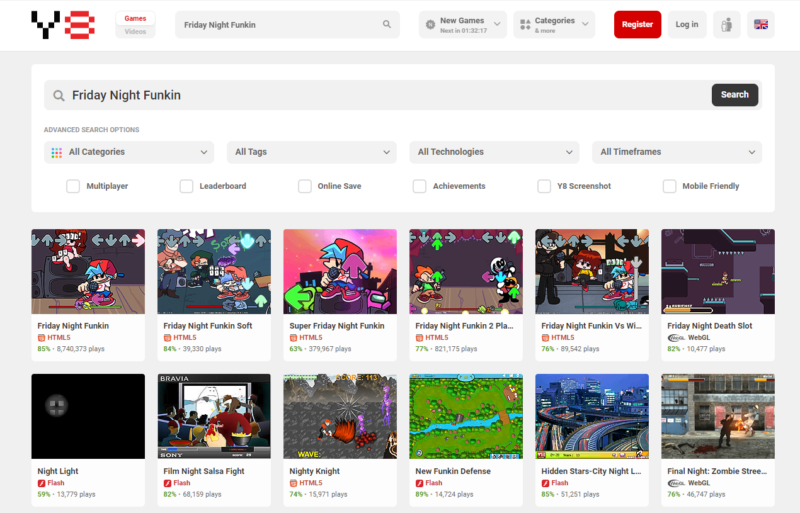The image size is (800, 513).
Task: Open the Friday Night Funkin title link
Action: point(73,326)
